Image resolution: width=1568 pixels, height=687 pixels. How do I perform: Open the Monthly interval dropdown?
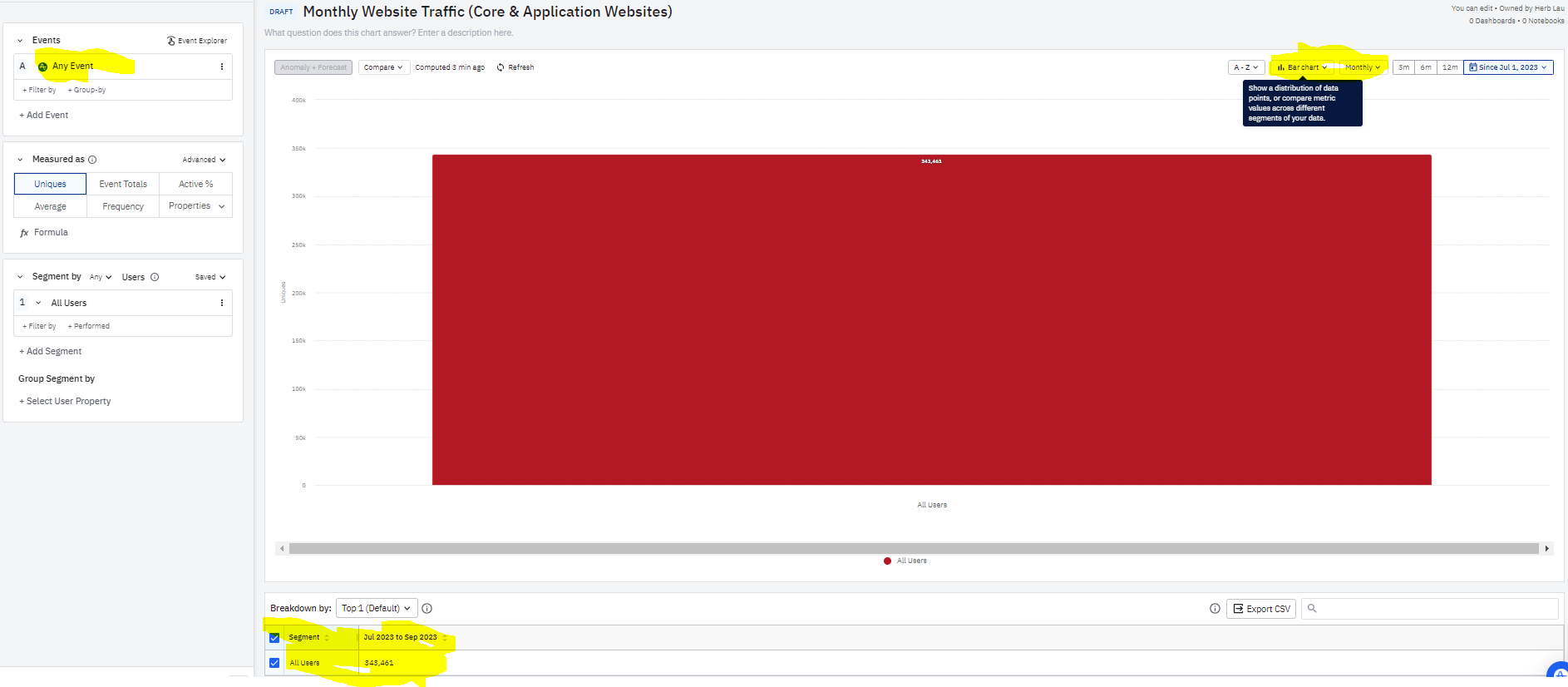tap(1362, 67)
